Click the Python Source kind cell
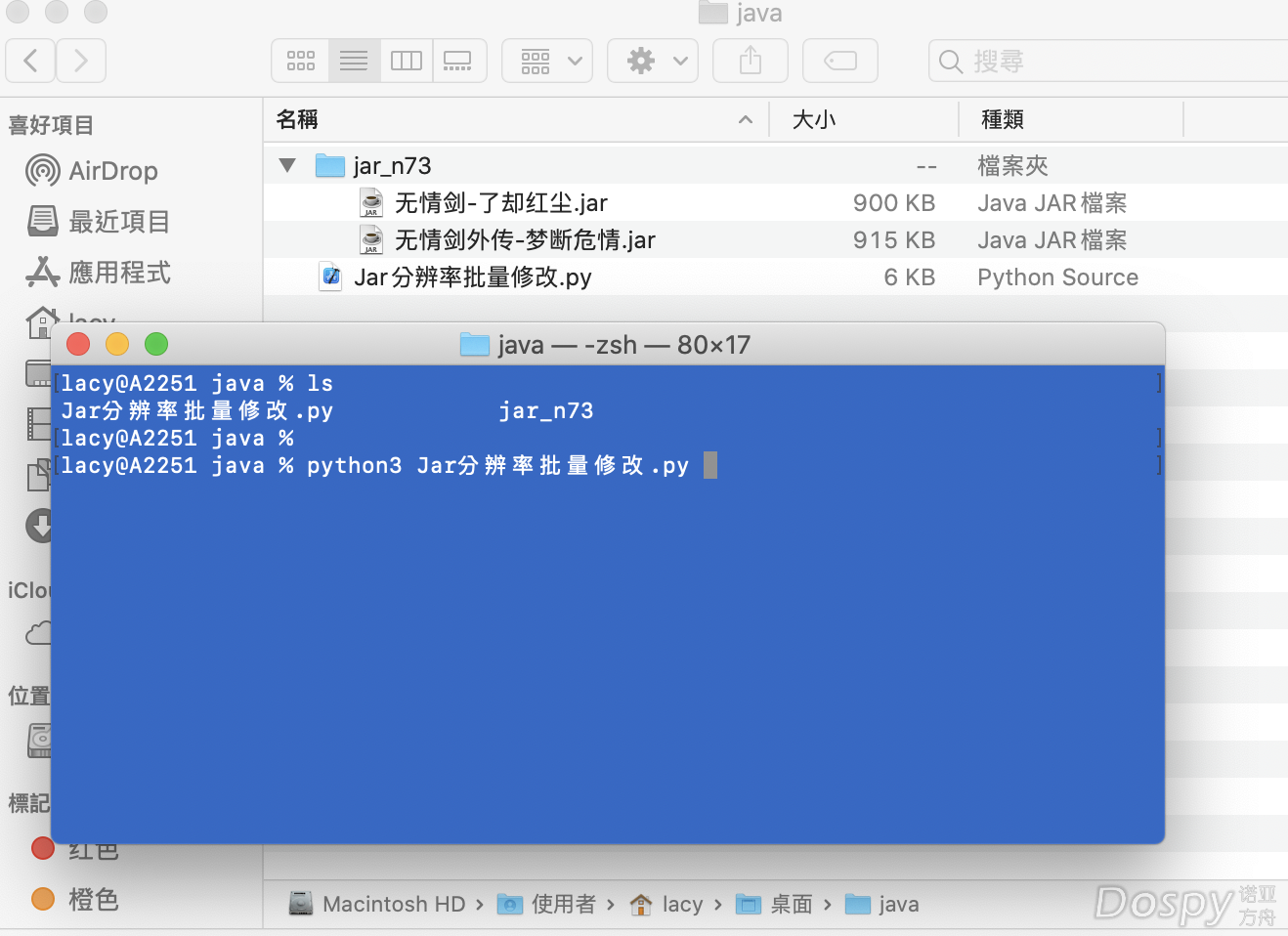Viewport: 1288px width, 936px height. pyautogui.click(x=1057, y=277)
